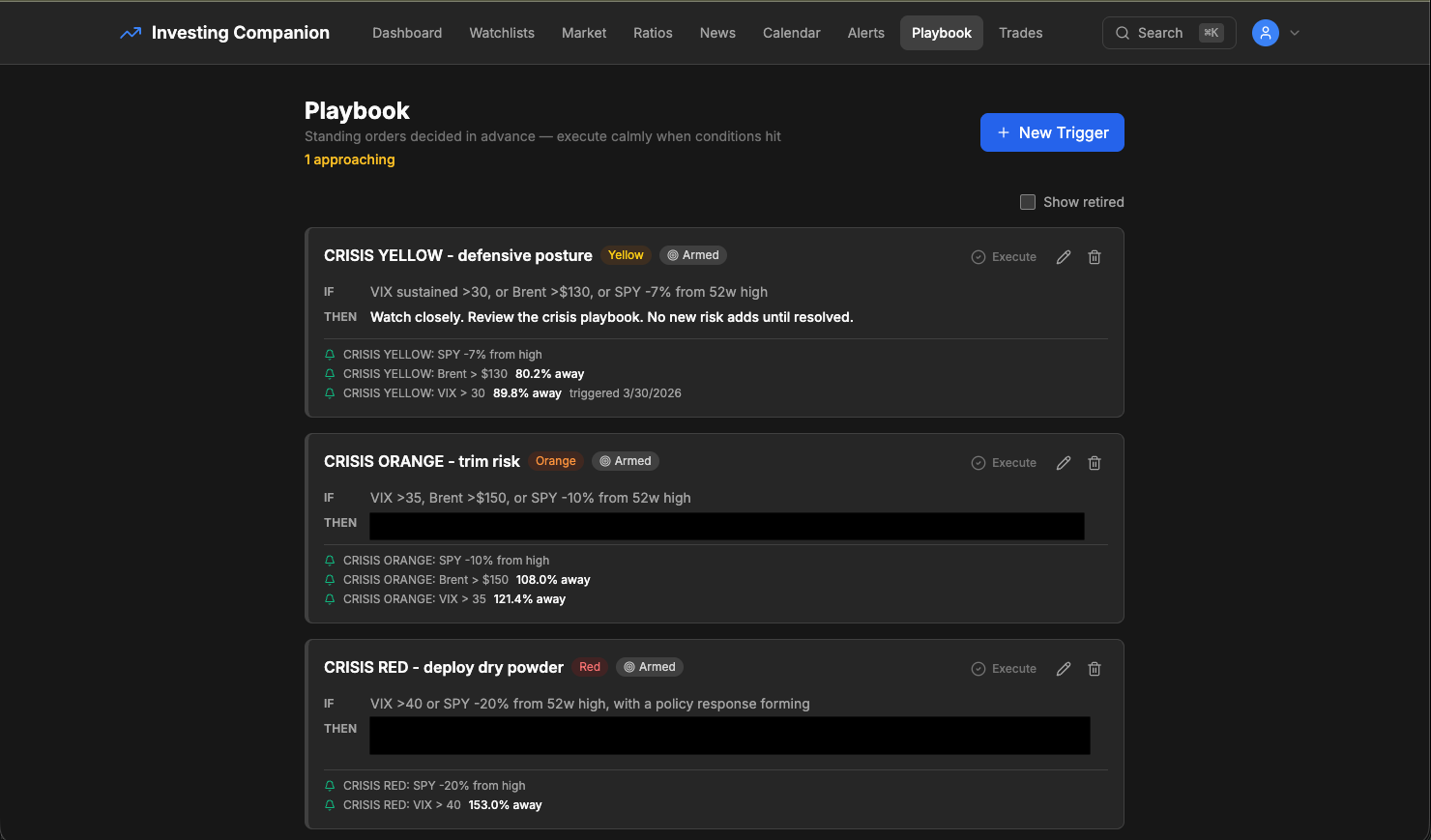Execute the CRISIS RED trigger
The width and height of the screenshot is (1431, 840).
[x=1004, y=669]
